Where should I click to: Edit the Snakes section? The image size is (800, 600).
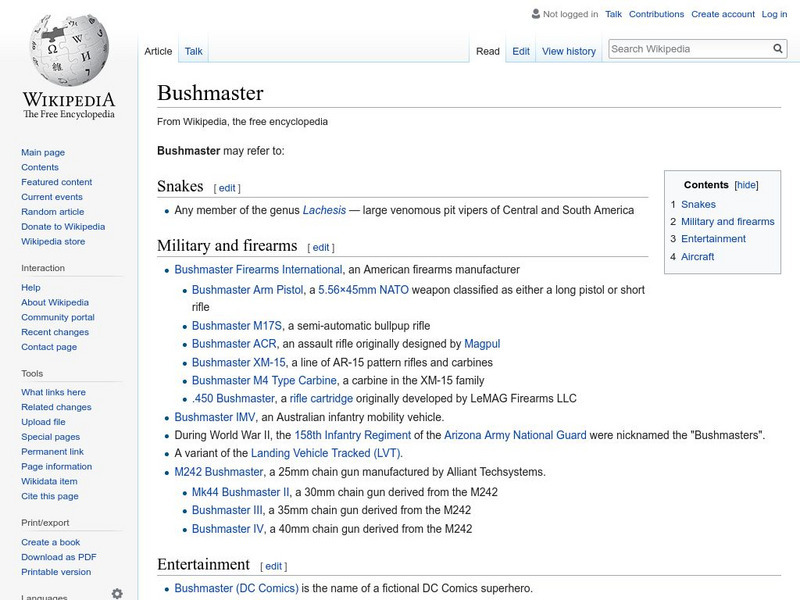pyautogui.click(x=227, y=188)
